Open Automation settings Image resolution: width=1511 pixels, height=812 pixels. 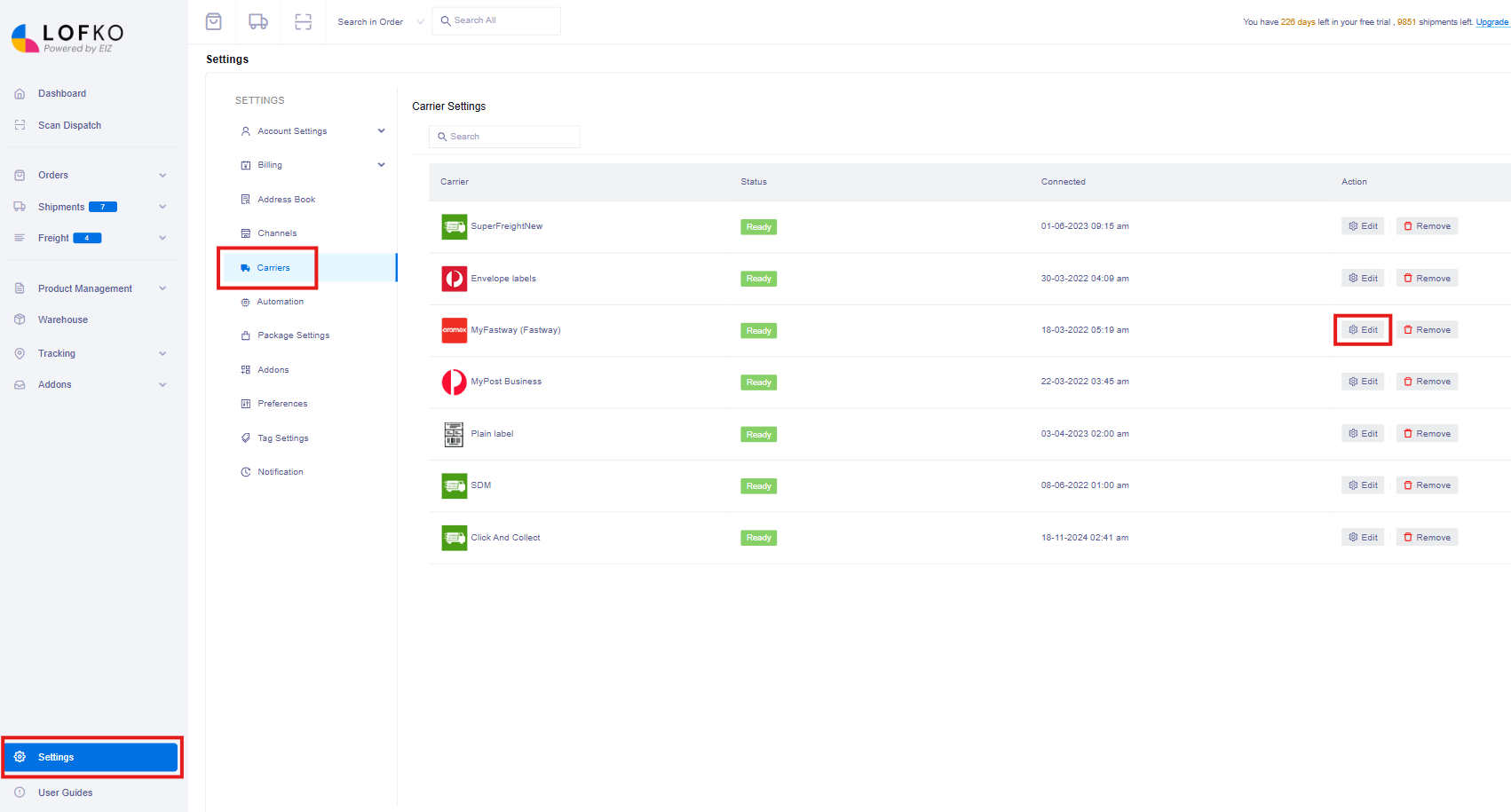point(280,301)
